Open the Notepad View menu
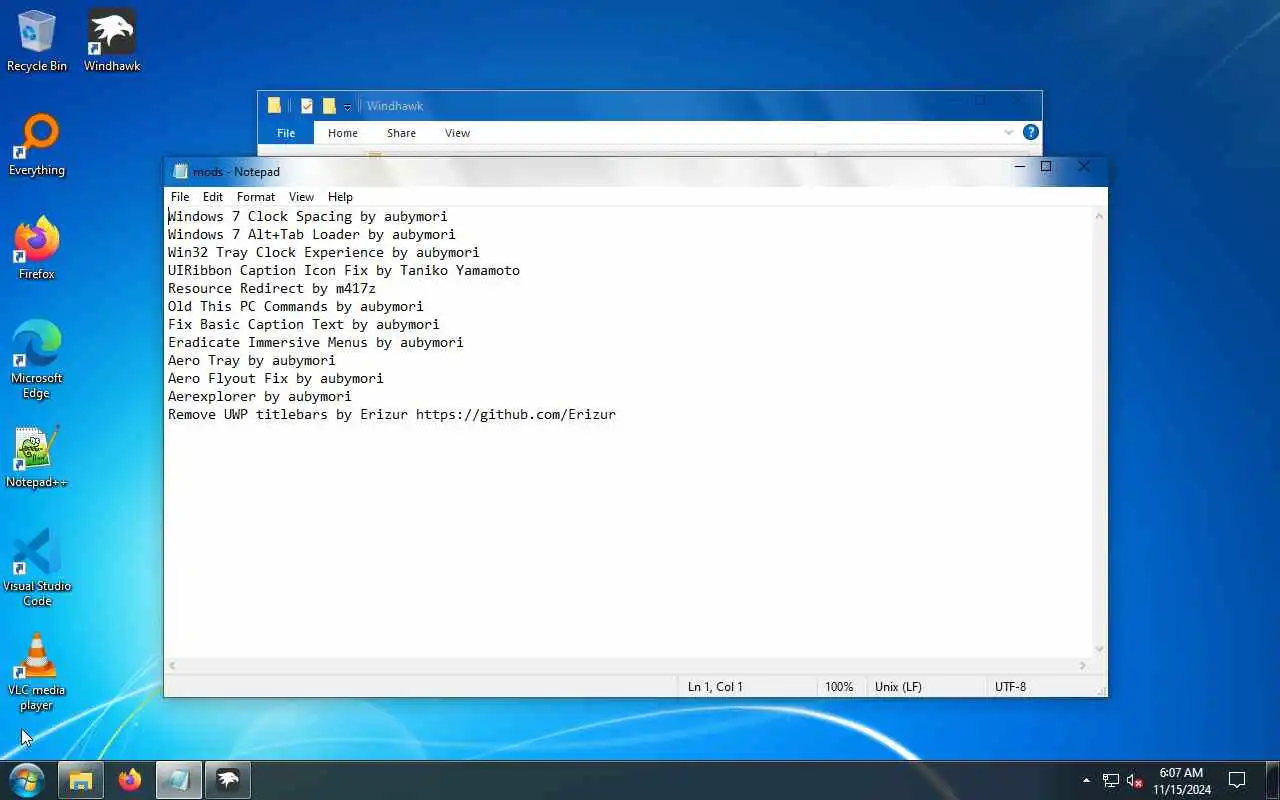This screenshot has width=1280, height=800. [x=301, y=197]
